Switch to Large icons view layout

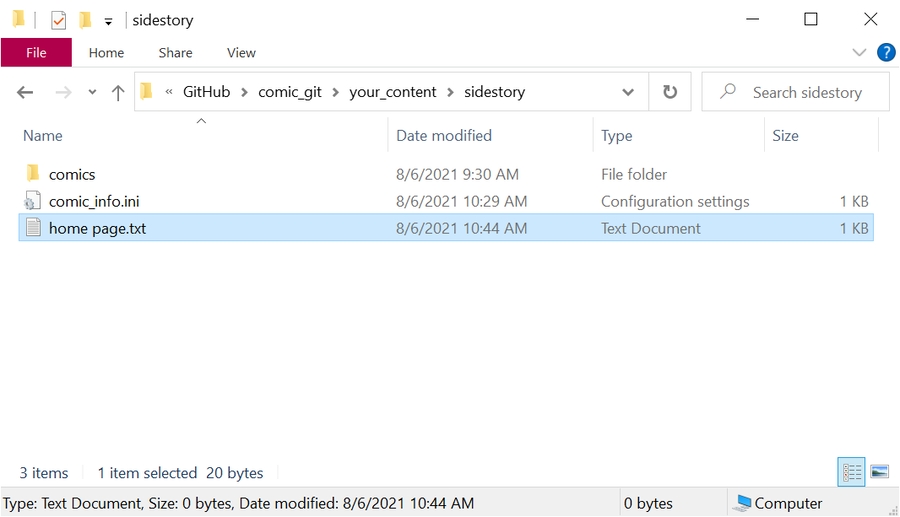(880, 472)
